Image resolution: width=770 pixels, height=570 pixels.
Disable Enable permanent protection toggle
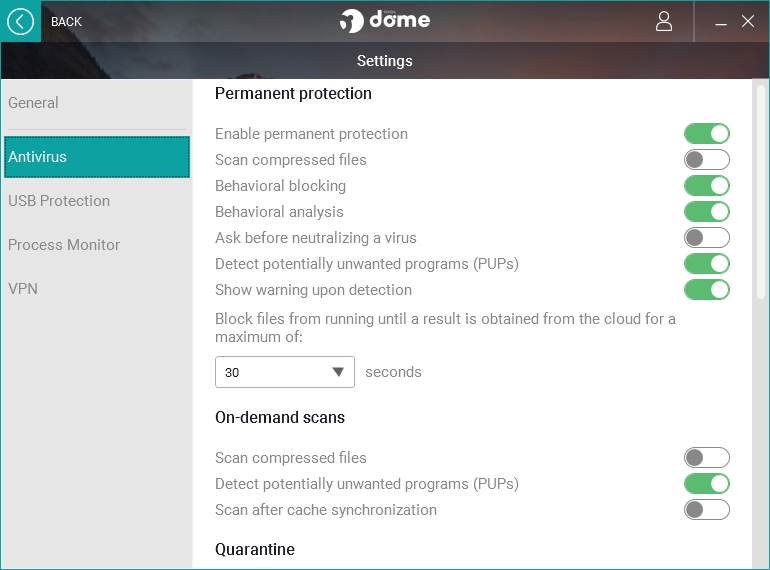[706, 134]
